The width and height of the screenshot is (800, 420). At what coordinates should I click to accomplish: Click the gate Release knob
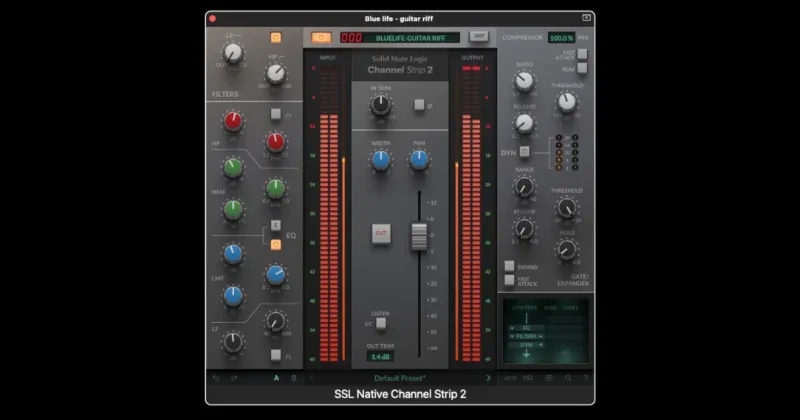coord(524,229)
